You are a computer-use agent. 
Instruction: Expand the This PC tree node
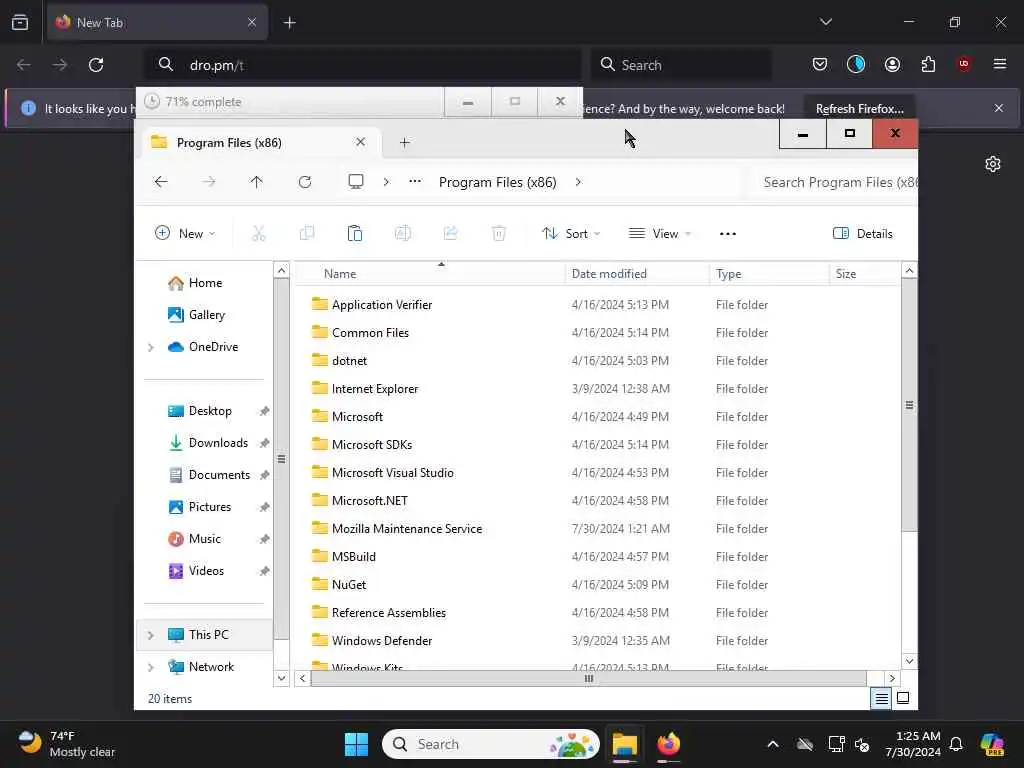(151, 635)
